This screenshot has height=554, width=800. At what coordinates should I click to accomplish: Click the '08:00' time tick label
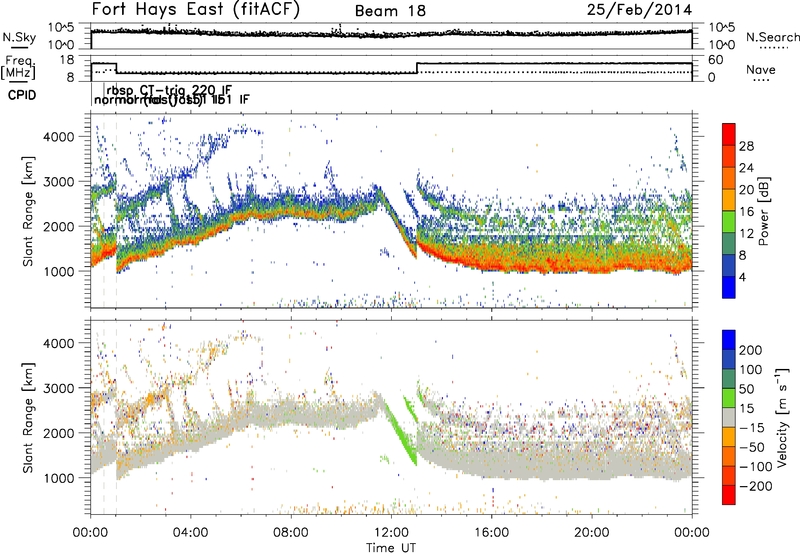pos(291,533)
